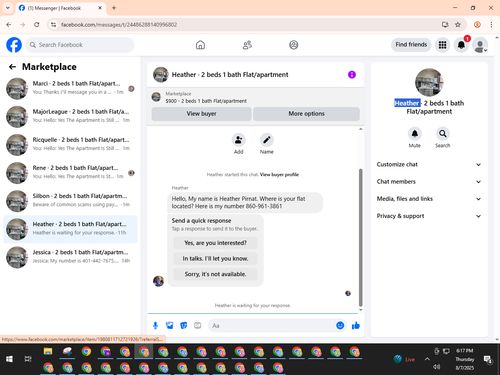Open Chrome's three-dot menu
The width and height of the screenshot is (500, 375).
[491, 25]
